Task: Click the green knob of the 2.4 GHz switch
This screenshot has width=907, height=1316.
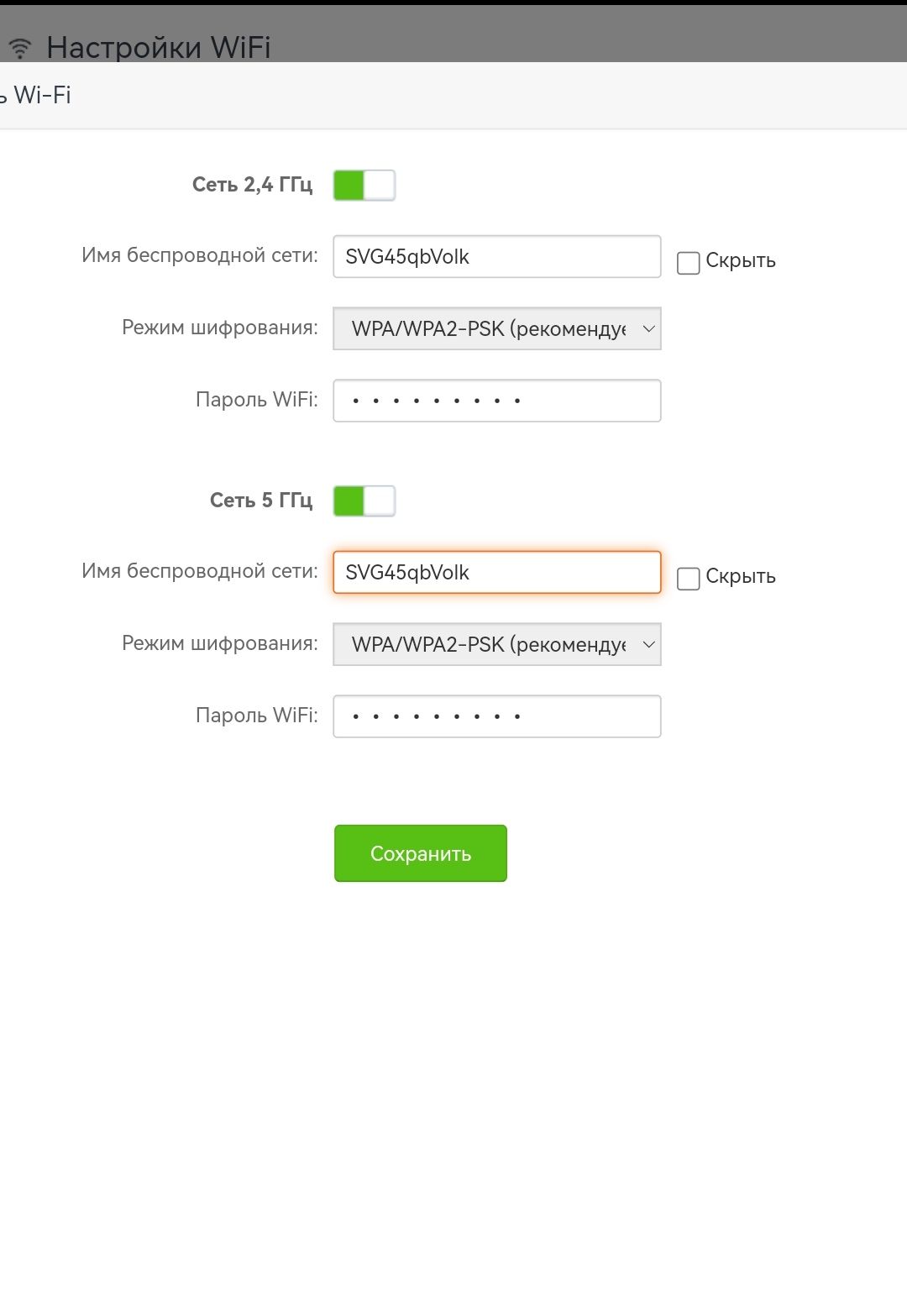Action: (347, 185)
